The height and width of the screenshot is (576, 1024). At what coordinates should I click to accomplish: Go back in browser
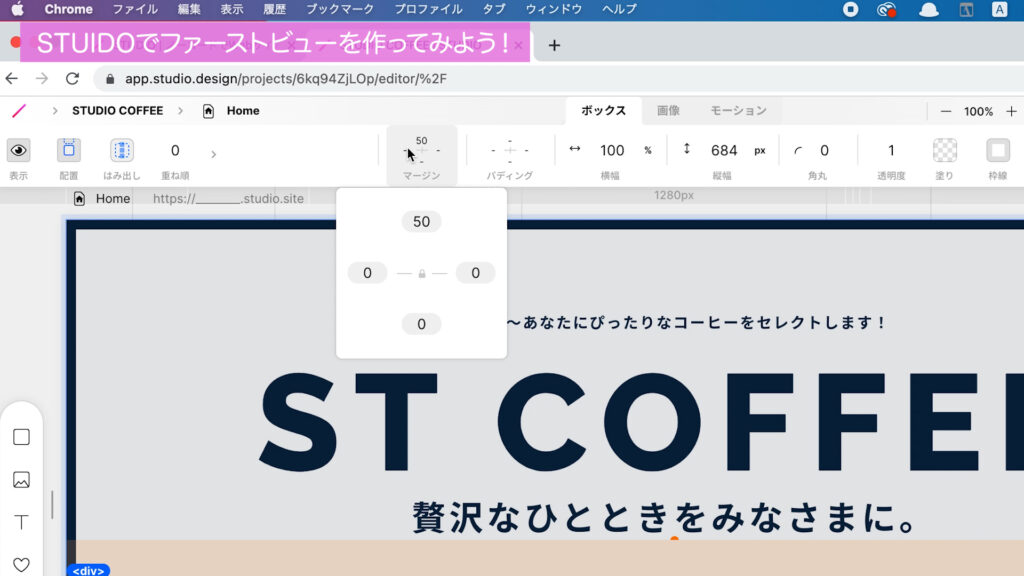(12, 79)
